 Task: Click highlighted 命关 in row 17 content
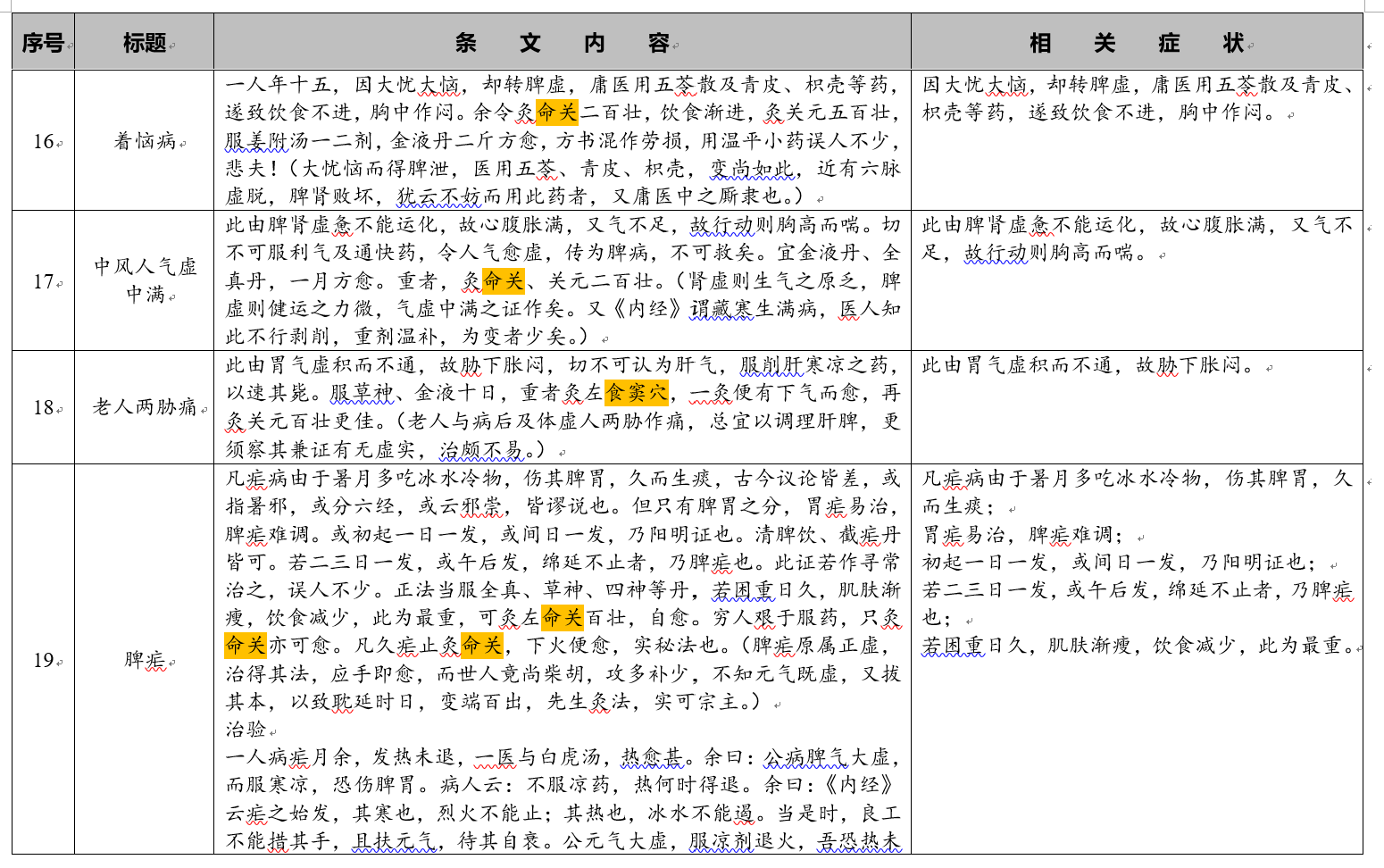(x=504, y=281)
